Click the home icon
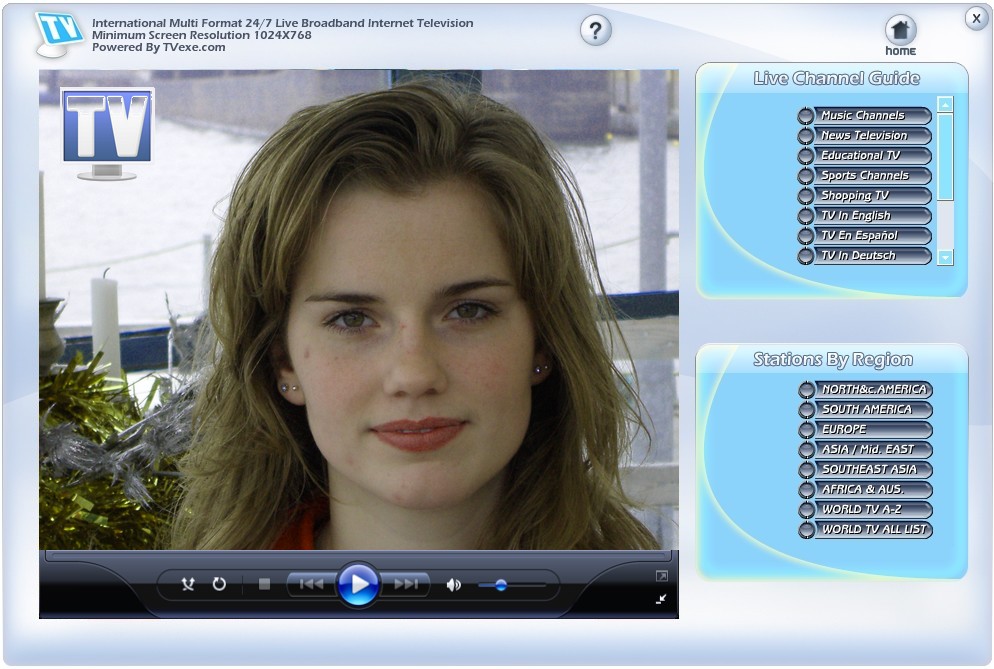 [899, 29]
